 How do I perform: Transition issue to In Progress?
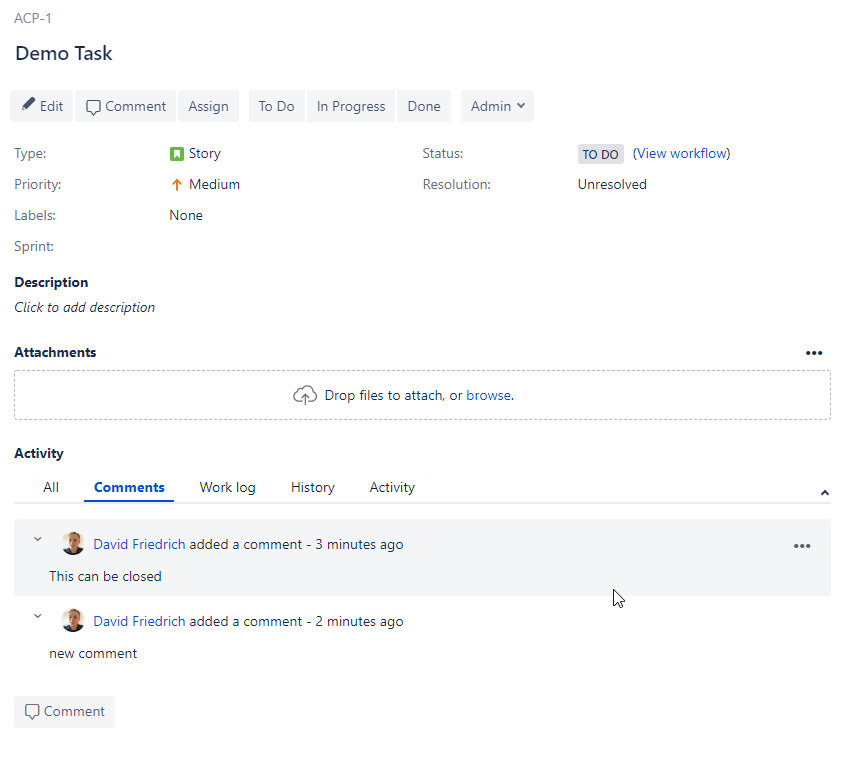tap(351, 106)
